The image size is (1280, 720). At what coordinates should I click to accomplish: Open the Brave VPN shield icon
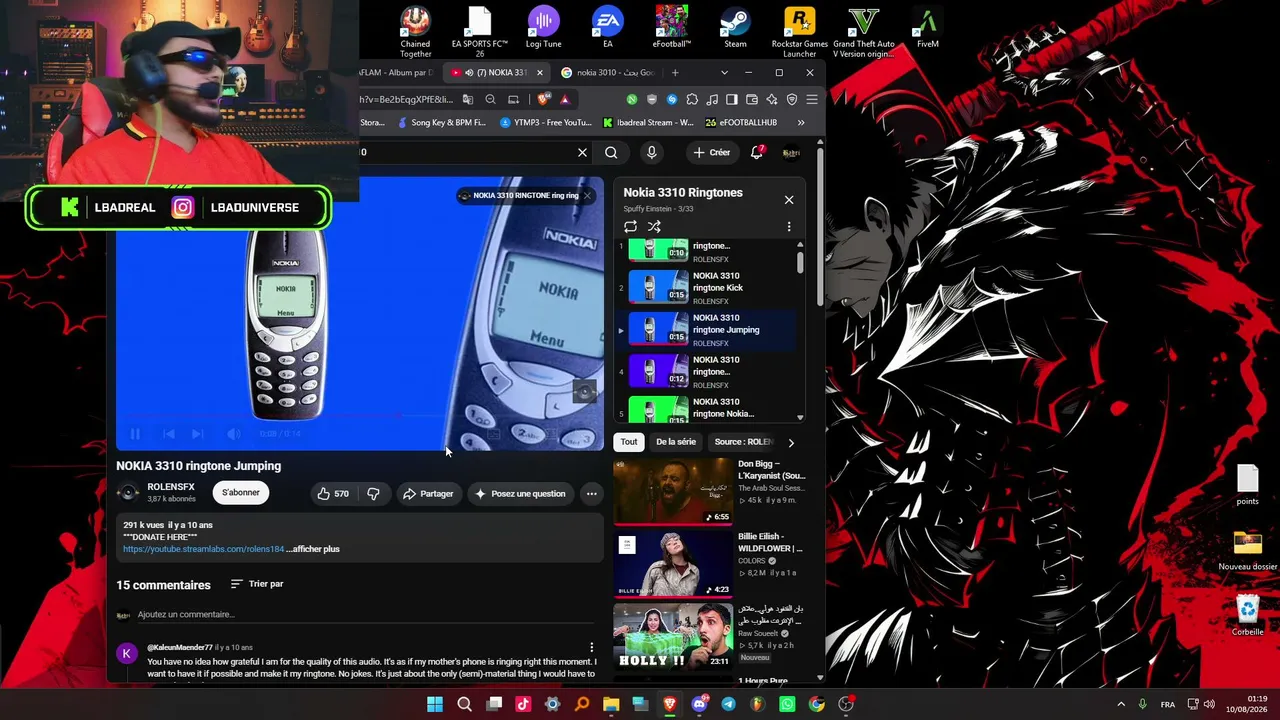pos(792,99)
